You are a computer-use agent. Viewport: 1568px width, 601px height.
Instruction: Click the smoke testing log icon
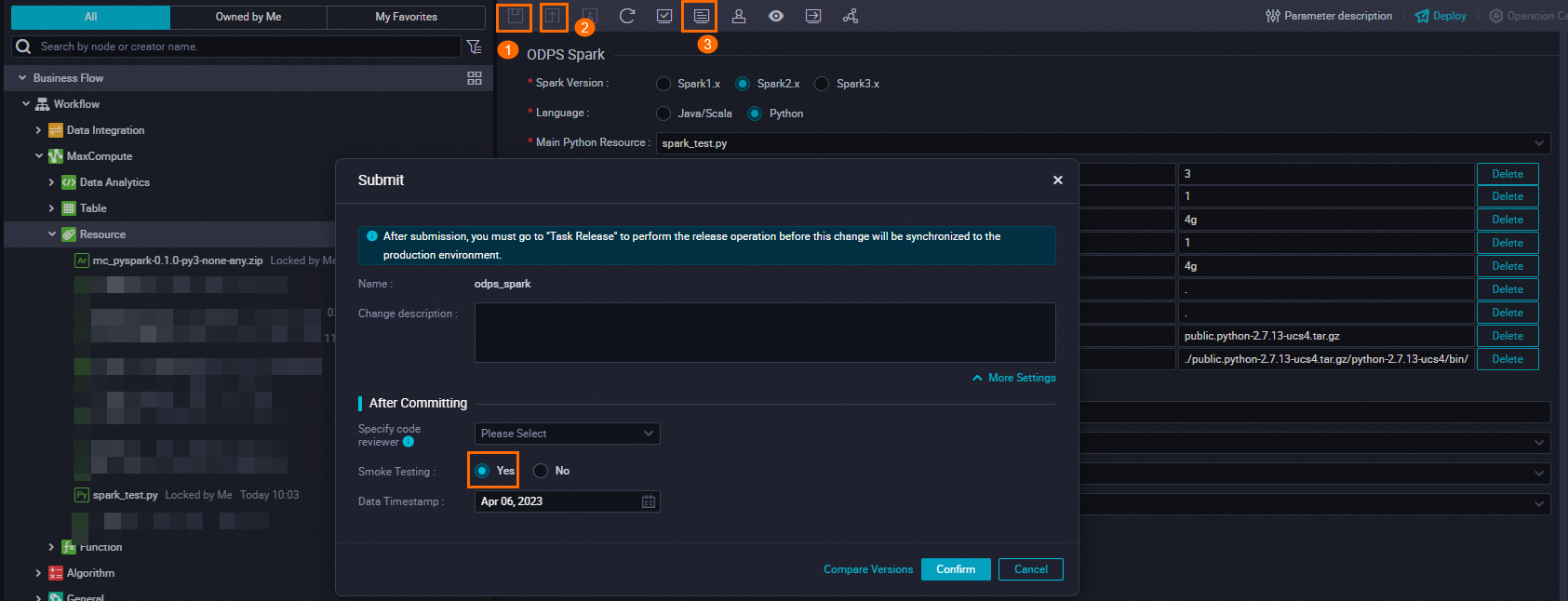coord(701,16)
